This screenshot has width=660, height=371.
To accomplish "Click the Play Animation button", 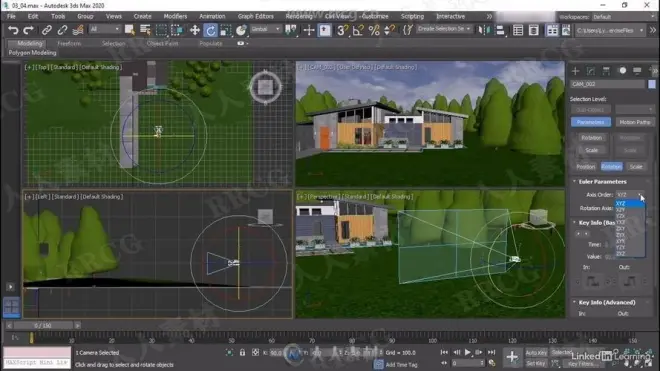I will [468, 352].
